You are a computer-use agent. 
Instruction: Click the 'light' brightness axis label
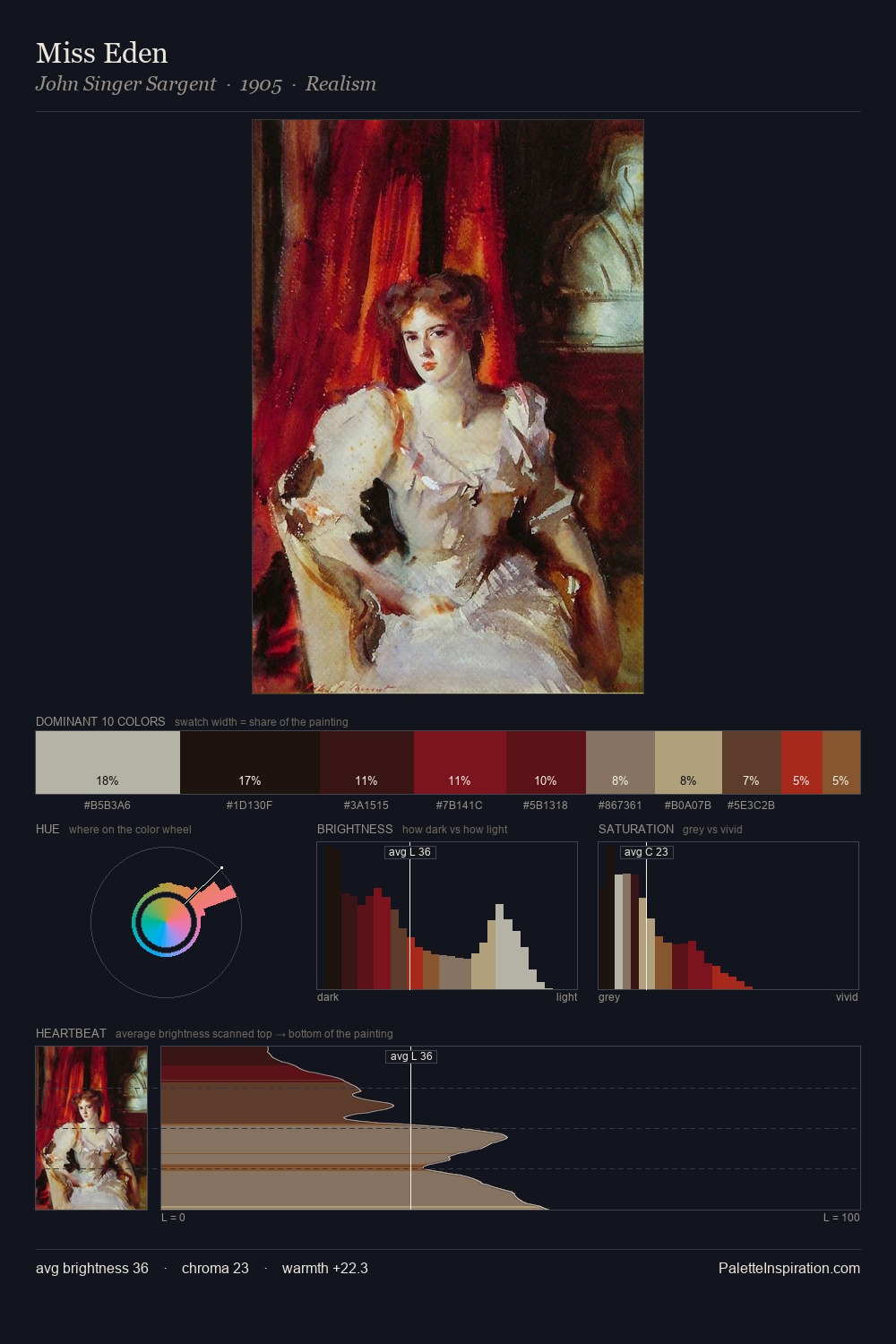point(566,997)
